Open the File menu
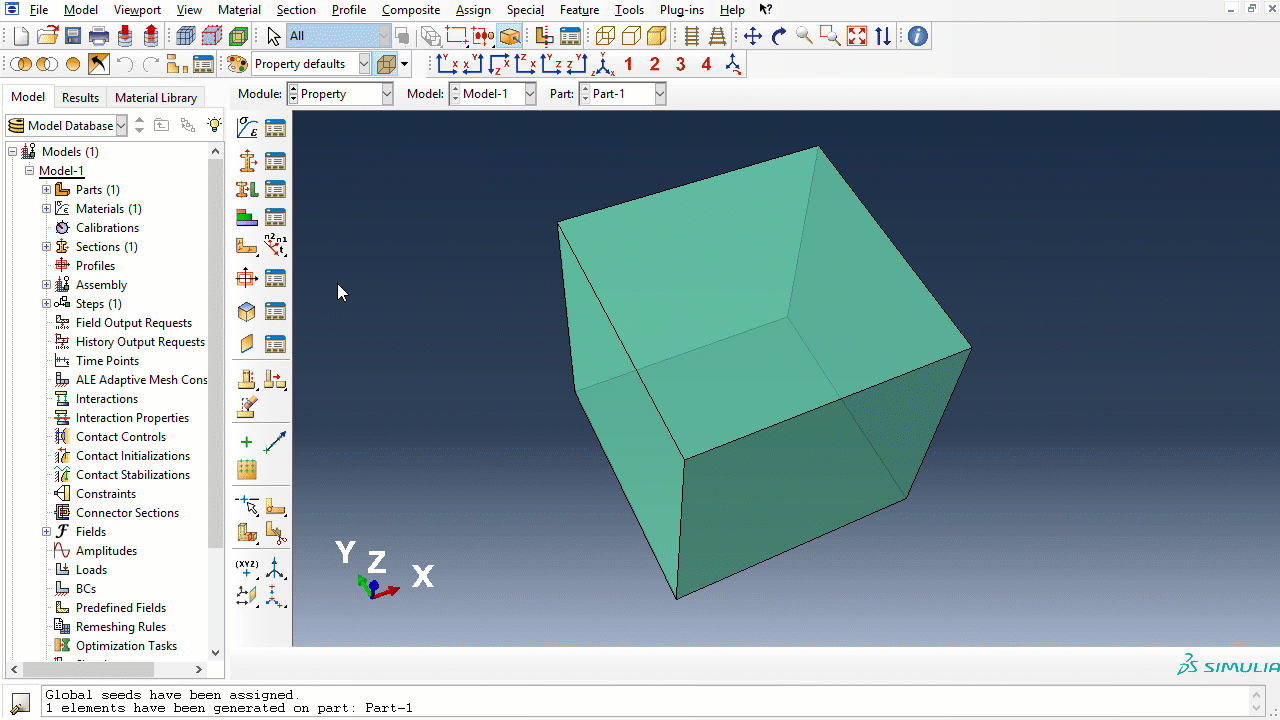The height and width of the screenshot is (720, 1280). pos(39,10)
